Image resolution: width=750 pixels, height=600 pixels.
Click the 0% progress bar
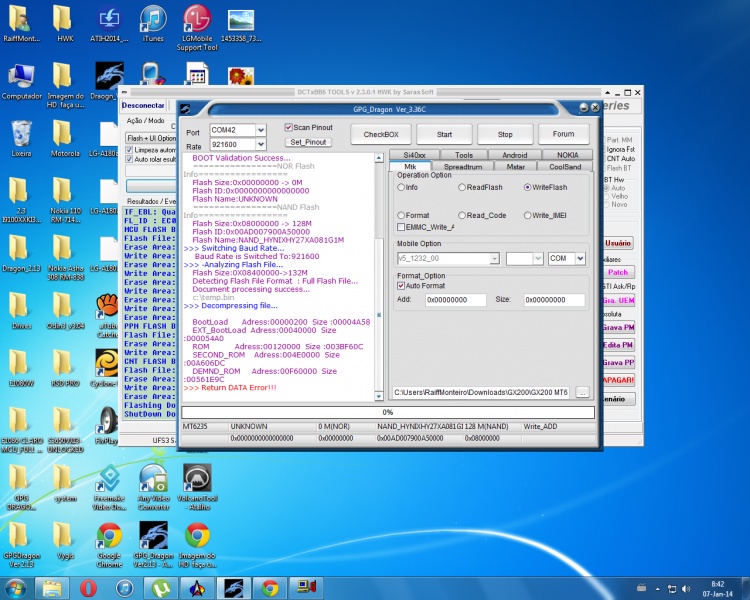click(x=388, y=412)
